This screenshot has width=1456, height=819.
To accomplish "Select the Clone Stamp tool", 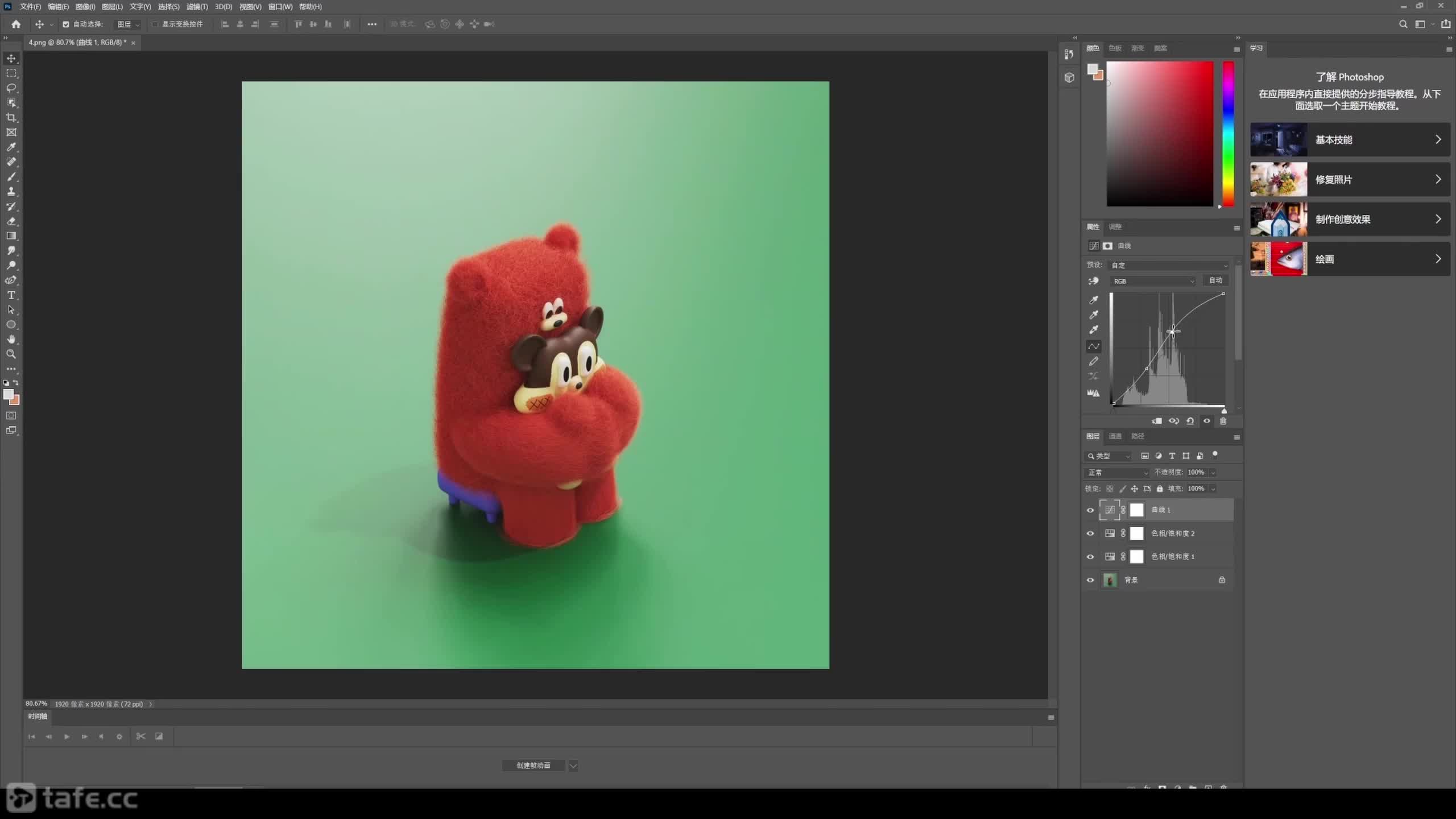I will pyautogui.click(x=11, y=192).
